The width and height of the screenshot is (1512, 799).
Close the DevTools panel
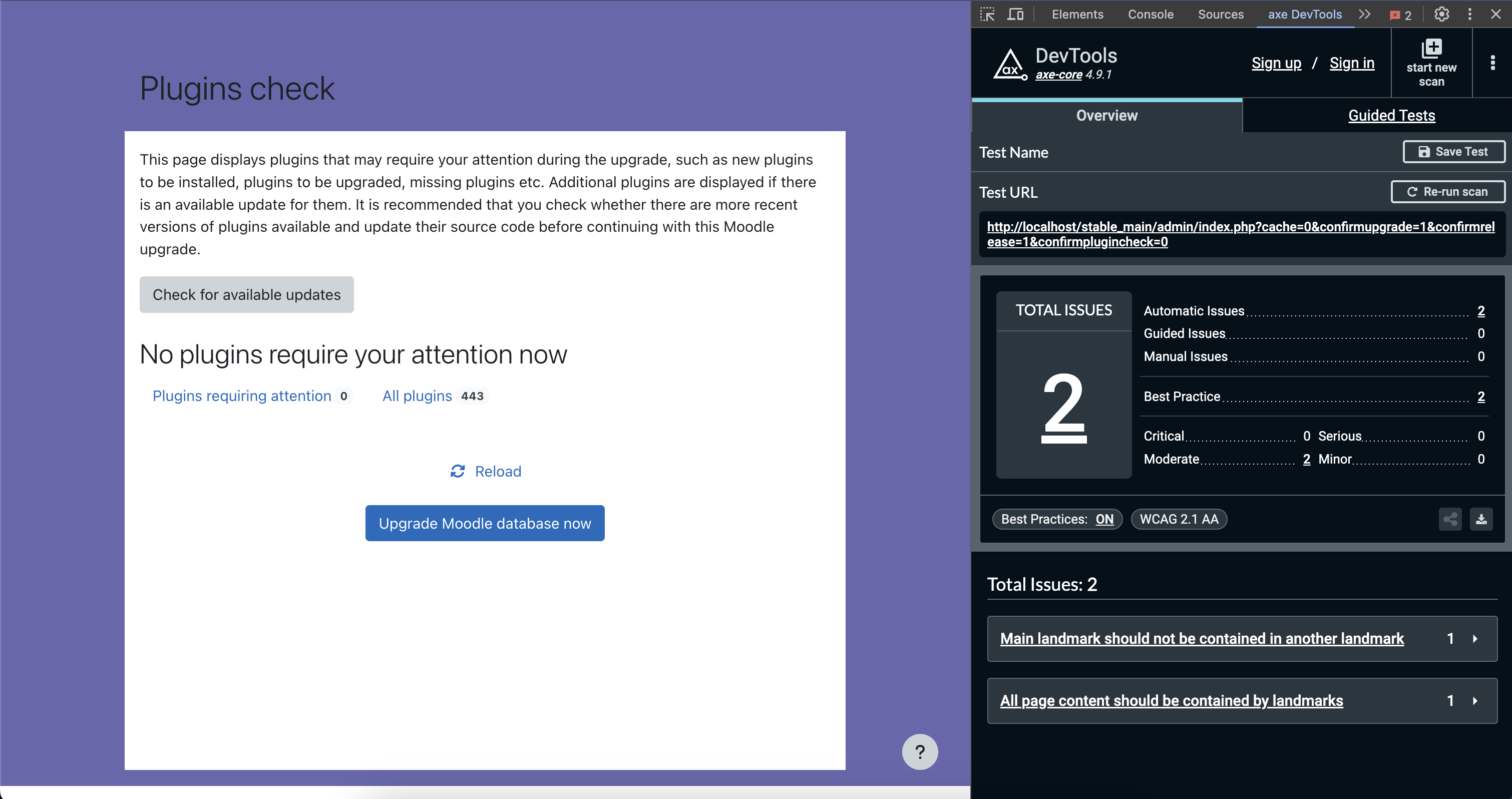click(x=1495, y=14)
